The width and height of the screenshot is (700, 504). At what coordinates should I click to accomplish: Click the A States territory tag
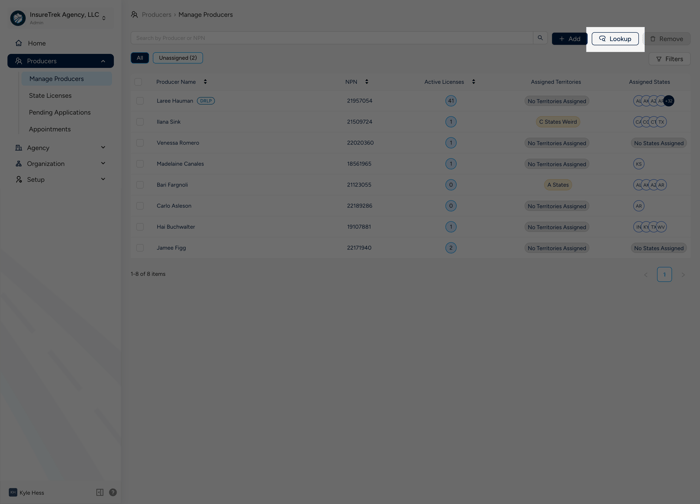(x=558, y=185)
